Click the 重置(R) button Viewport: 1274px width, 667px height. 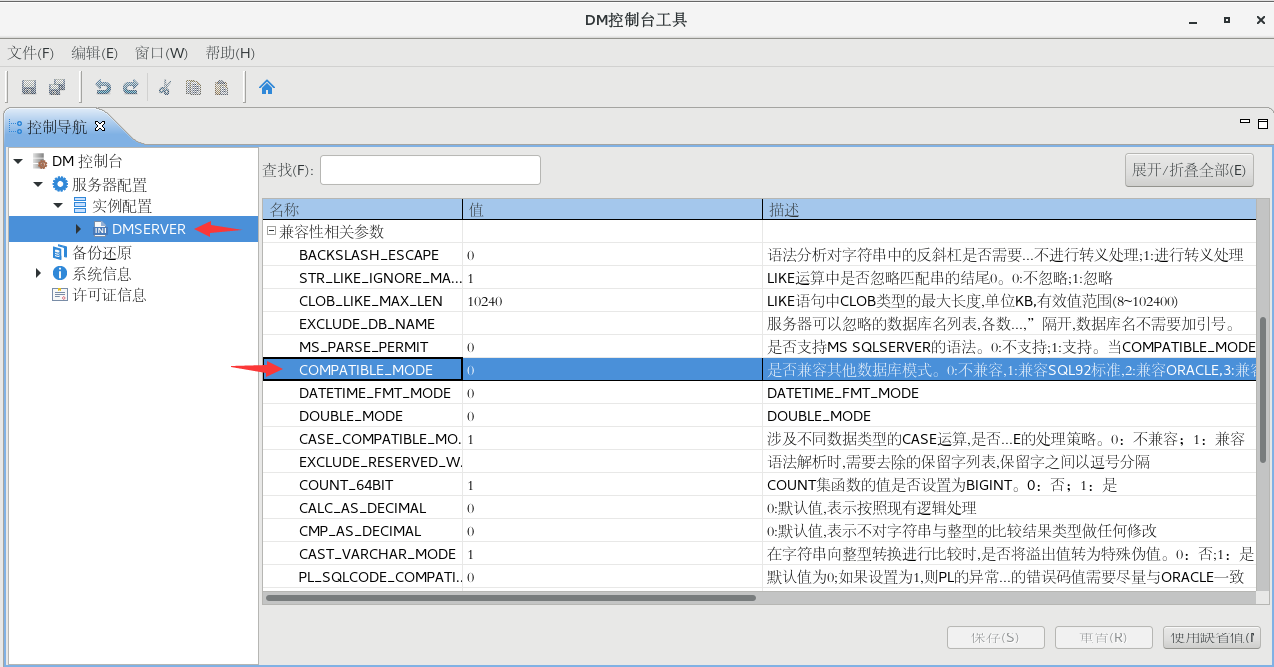[1103, 637]
